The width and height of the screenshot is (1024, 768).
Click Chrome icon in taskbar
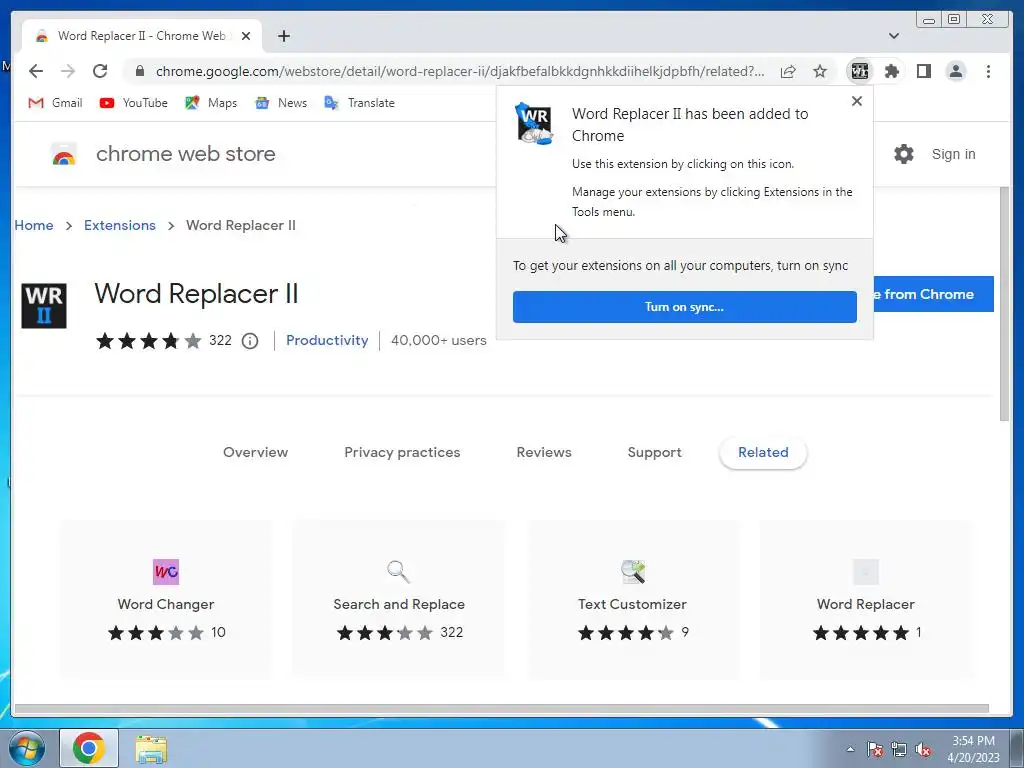click(x=89, y=748)
